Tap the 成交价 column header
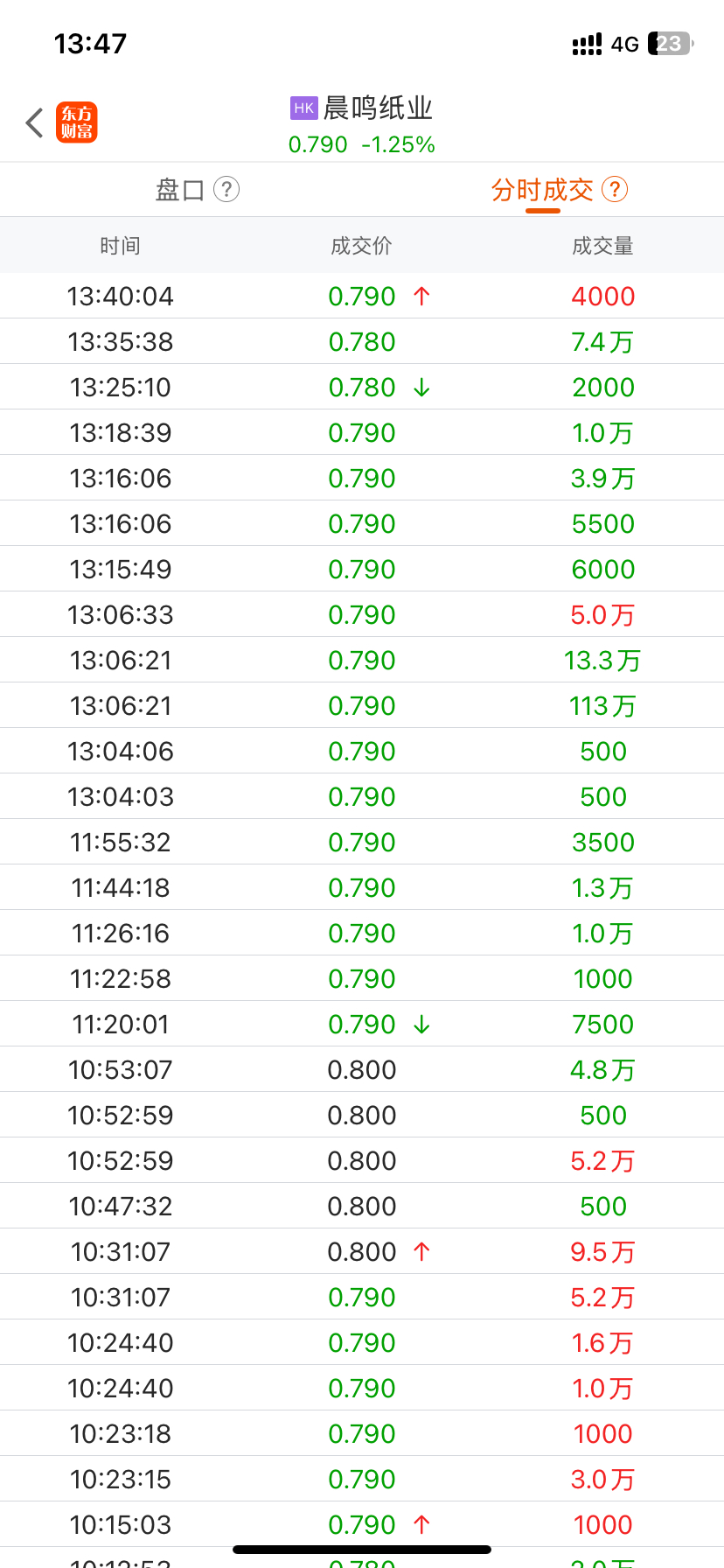 [361, 246]
